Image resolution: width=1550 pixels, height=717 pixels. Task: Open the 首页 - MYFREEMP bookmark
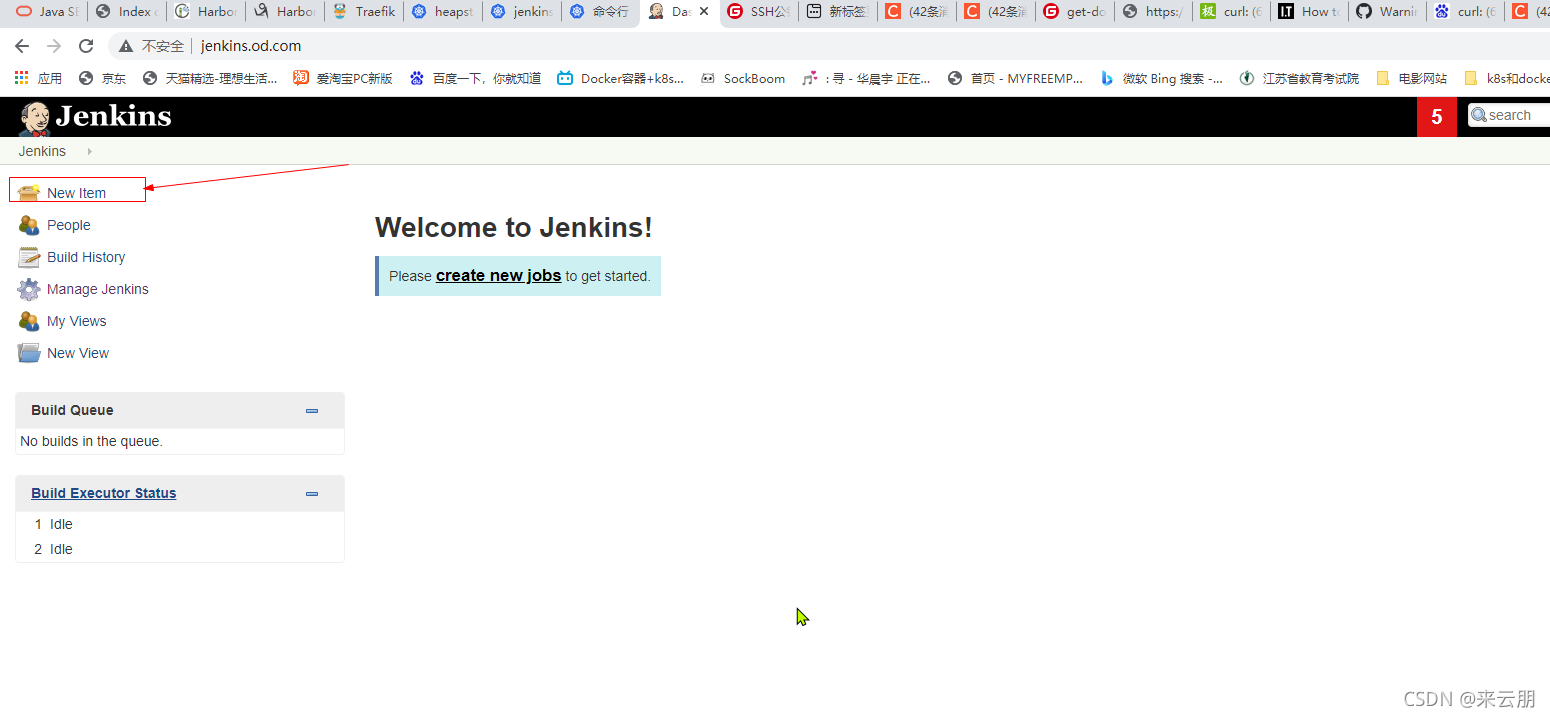click(1015, 78)
